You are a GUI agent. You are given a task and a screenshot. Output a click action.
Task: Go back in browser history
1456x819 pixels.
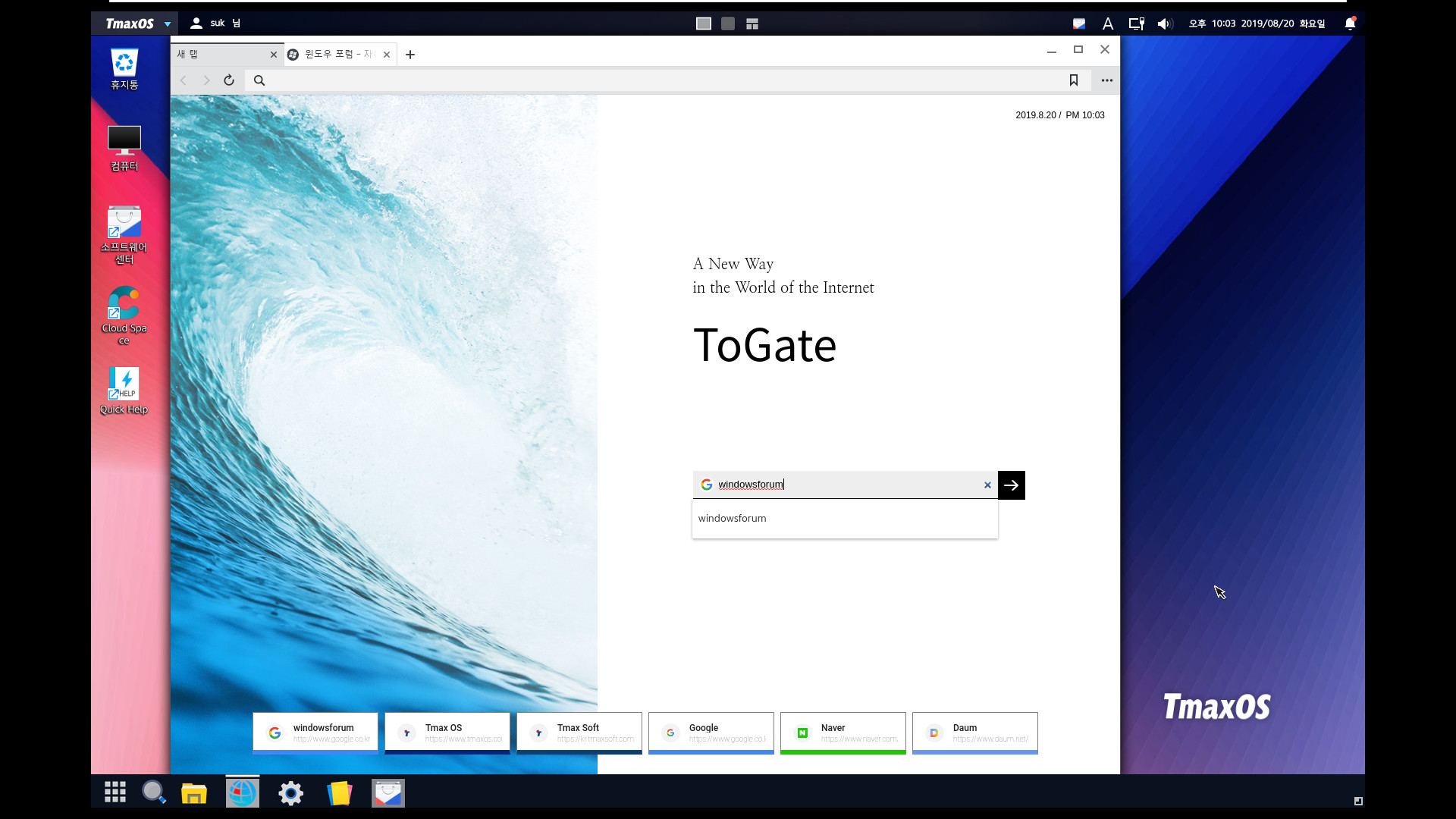[184, 80]
